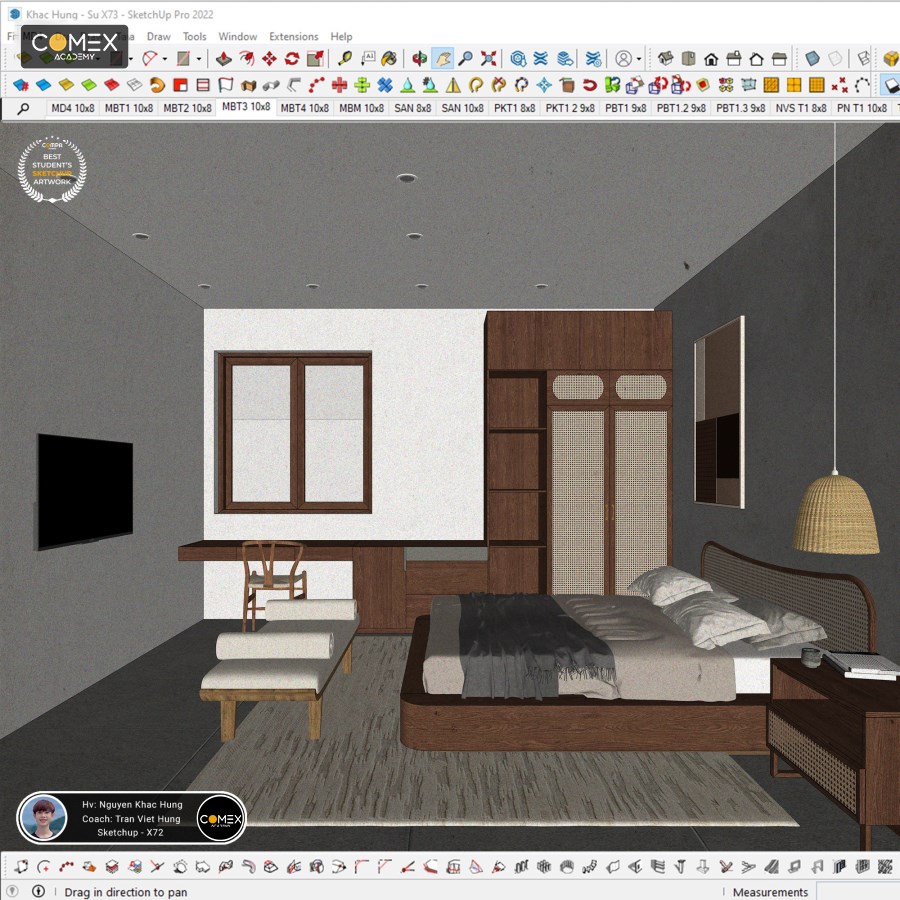Select the Rotate tool
The width and height of the screenshot is (900, 900).
[x=292, y=58]
